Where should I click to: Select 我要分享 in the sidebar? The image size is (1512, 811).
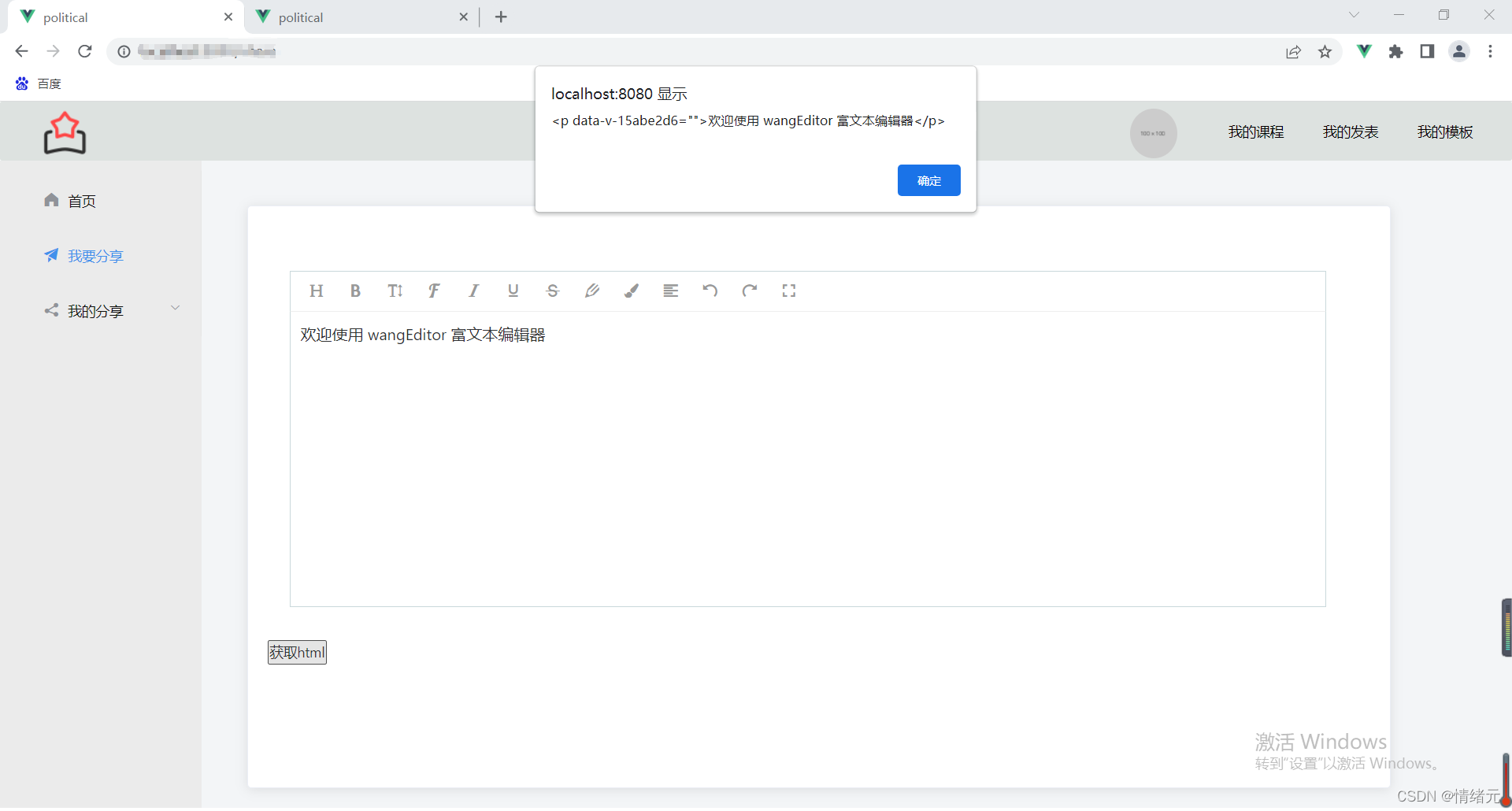click(95, 257)
